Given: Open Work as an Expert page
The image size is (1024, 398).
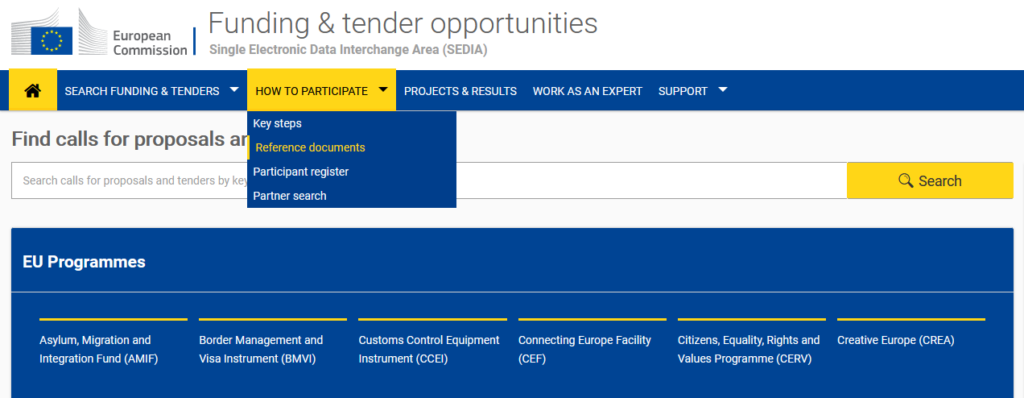Looking at the screenshot, I should coord(587,91).
